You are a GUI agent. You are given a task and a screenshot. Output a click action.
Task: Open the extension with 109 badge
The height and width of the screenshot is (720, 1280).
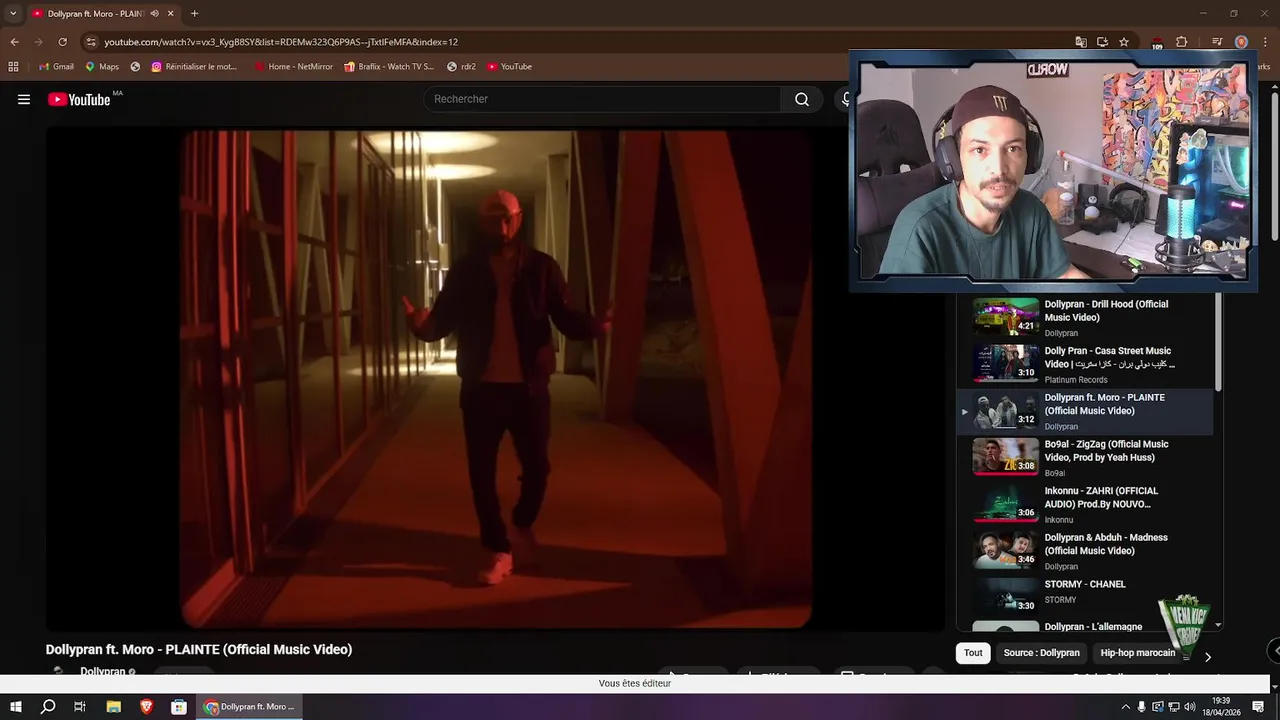coord(1157,42)
